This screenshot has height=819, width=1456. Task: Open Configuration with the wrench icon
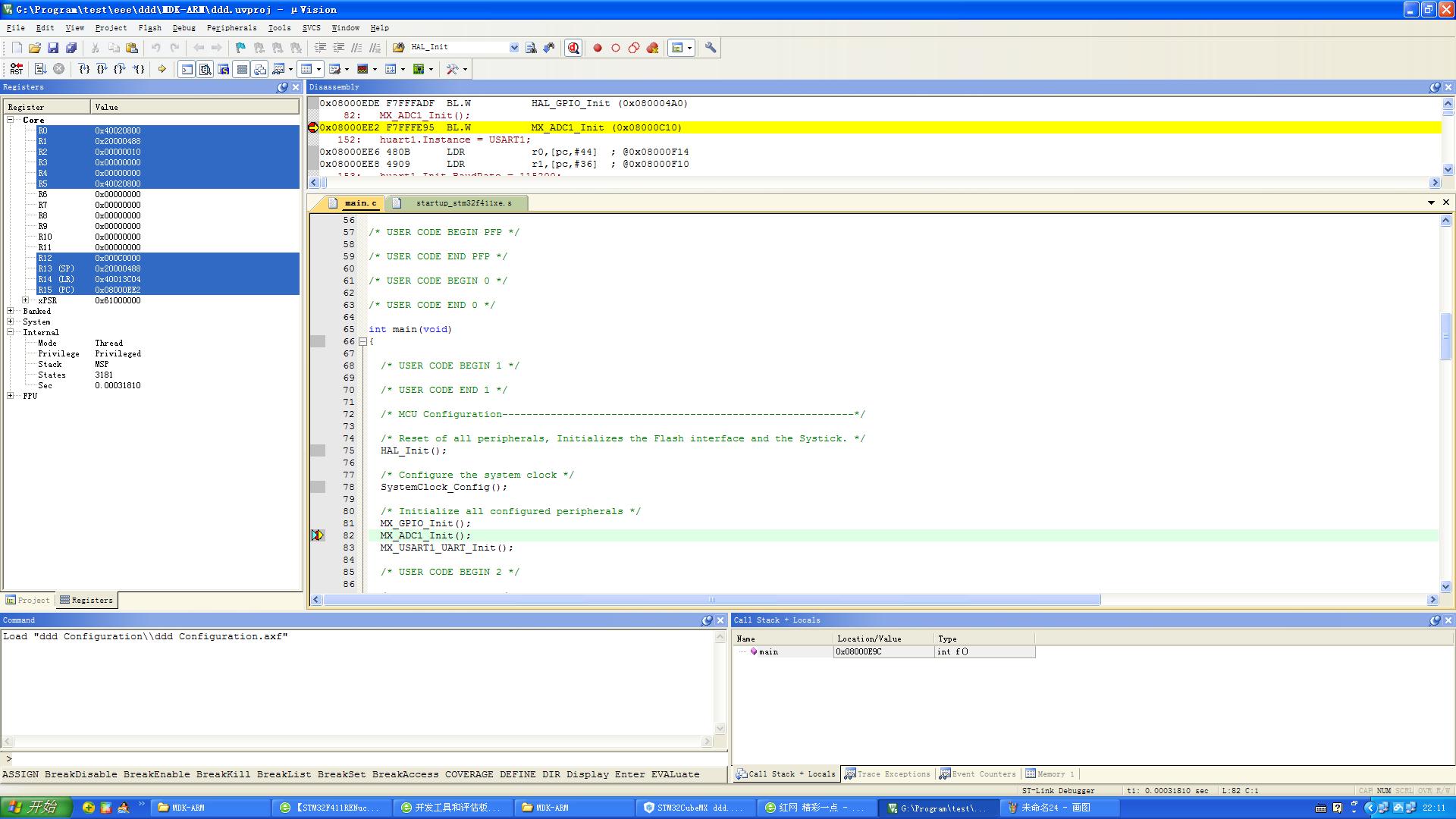(711, 48)
